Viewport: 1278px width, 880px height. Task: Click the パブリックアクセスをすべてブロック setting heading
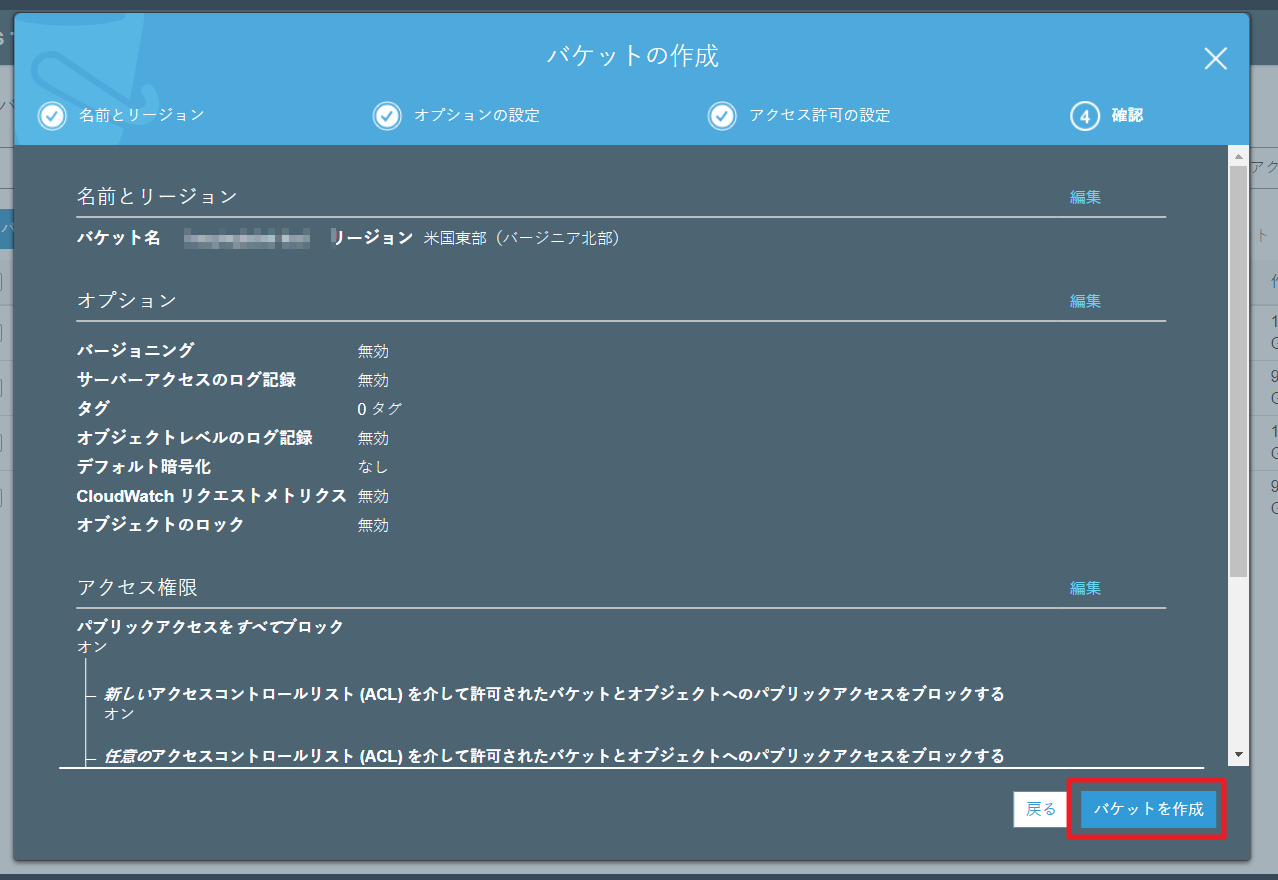tap(210, 627)
